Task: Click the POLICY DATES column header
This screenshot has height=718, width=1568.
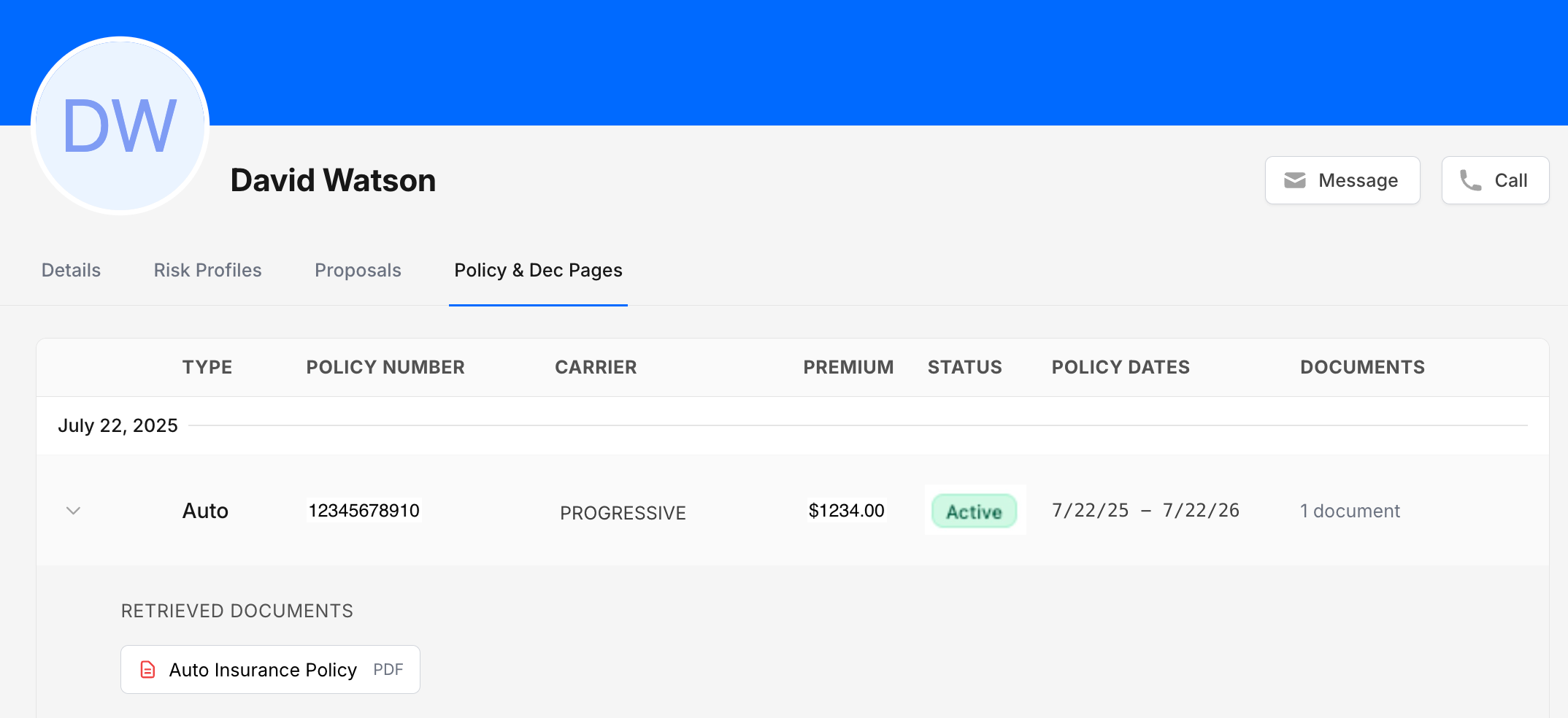Action: 1121,367
